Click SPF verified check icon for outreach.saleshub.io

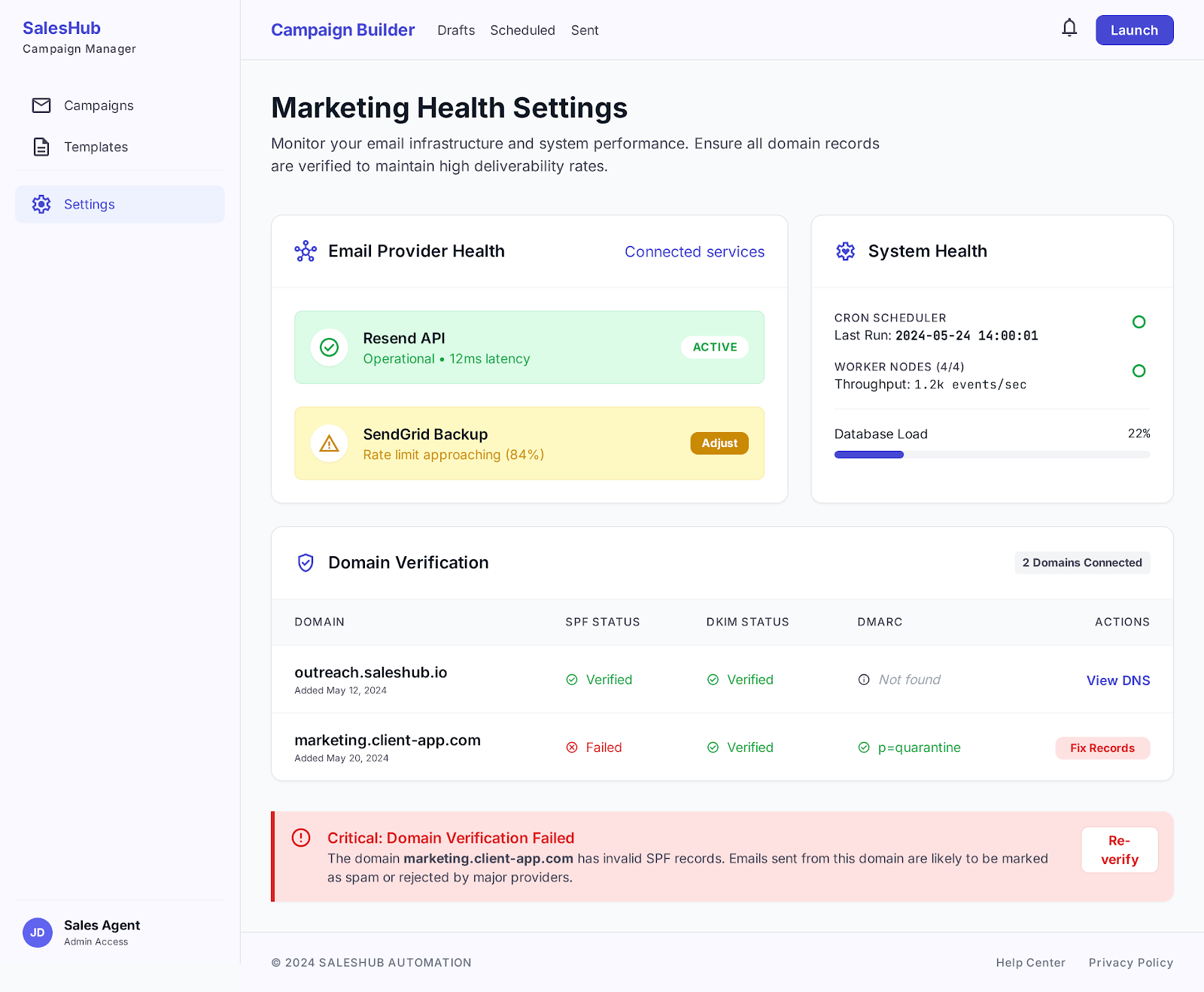(x=572, y=680)
